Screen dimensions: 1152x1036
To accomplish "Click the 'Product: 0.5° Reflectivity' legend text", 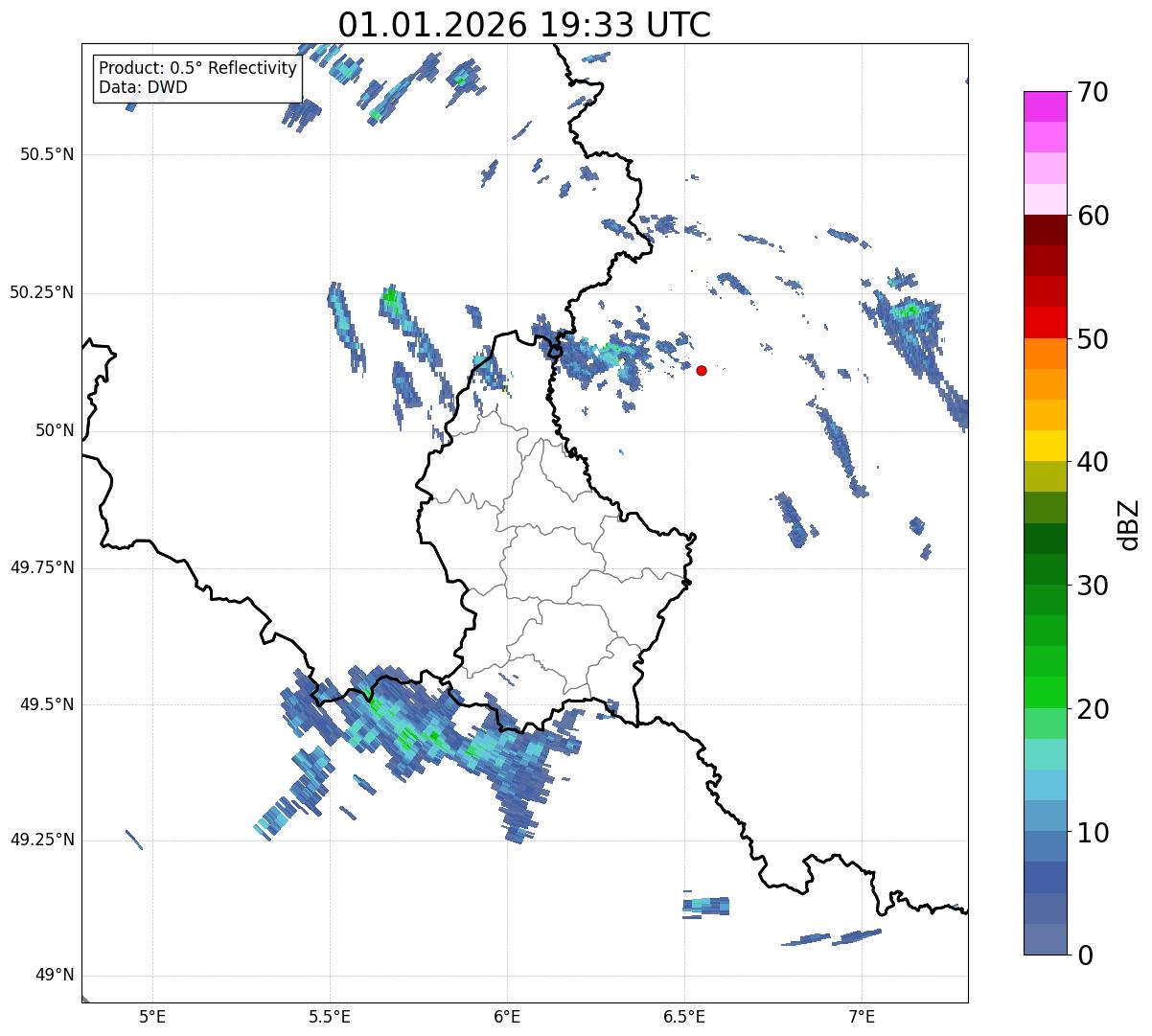I will [x=197, y=68].
